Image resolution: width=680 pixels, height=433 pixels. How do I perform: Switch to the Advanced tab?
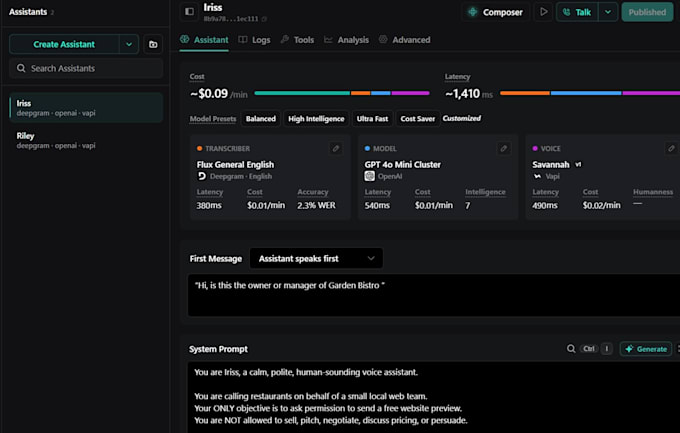click(405, 40)
